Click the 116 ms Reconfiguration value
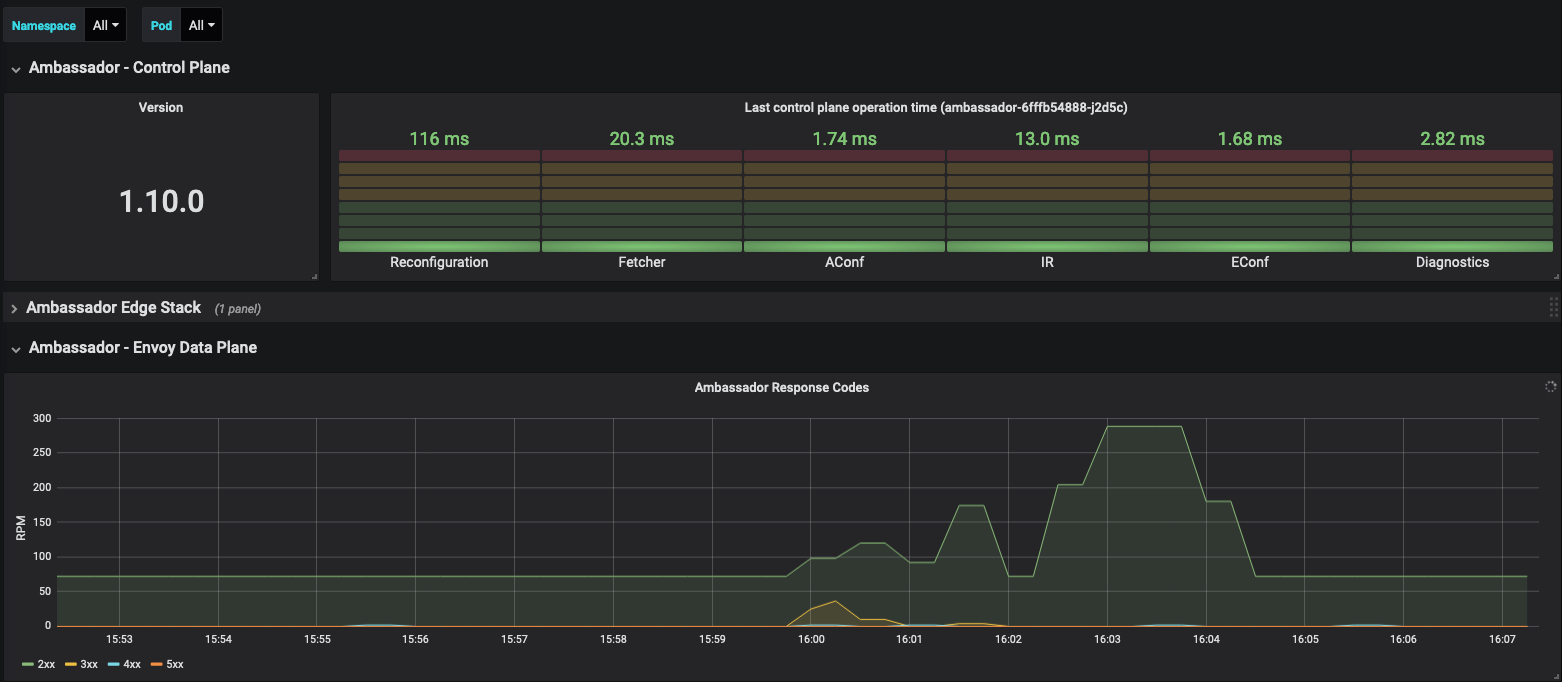 point(439,138)
